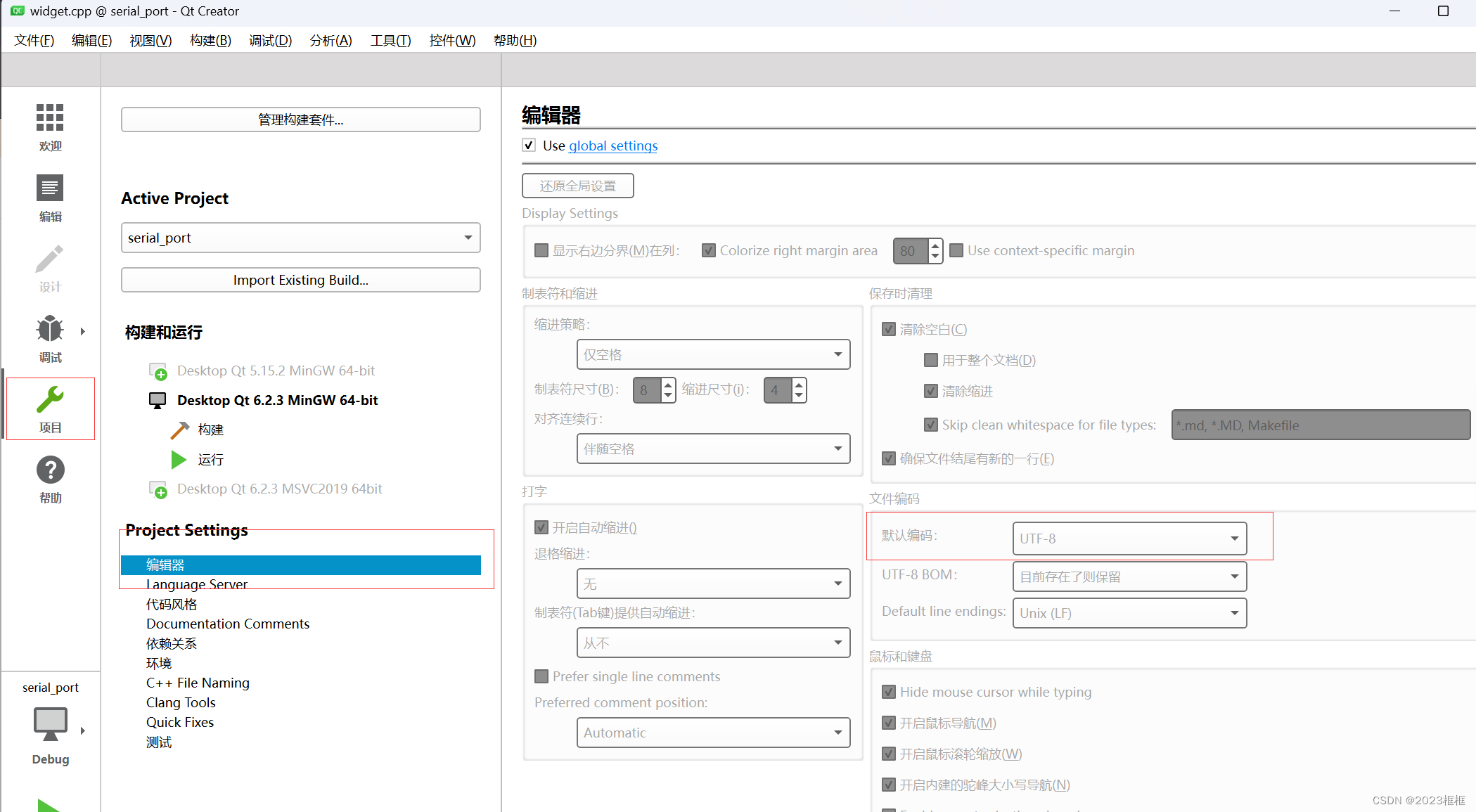The image size is (1476, 812).
Task: Open the Active Project serial_port dropdown
Action: pos(300,238)
